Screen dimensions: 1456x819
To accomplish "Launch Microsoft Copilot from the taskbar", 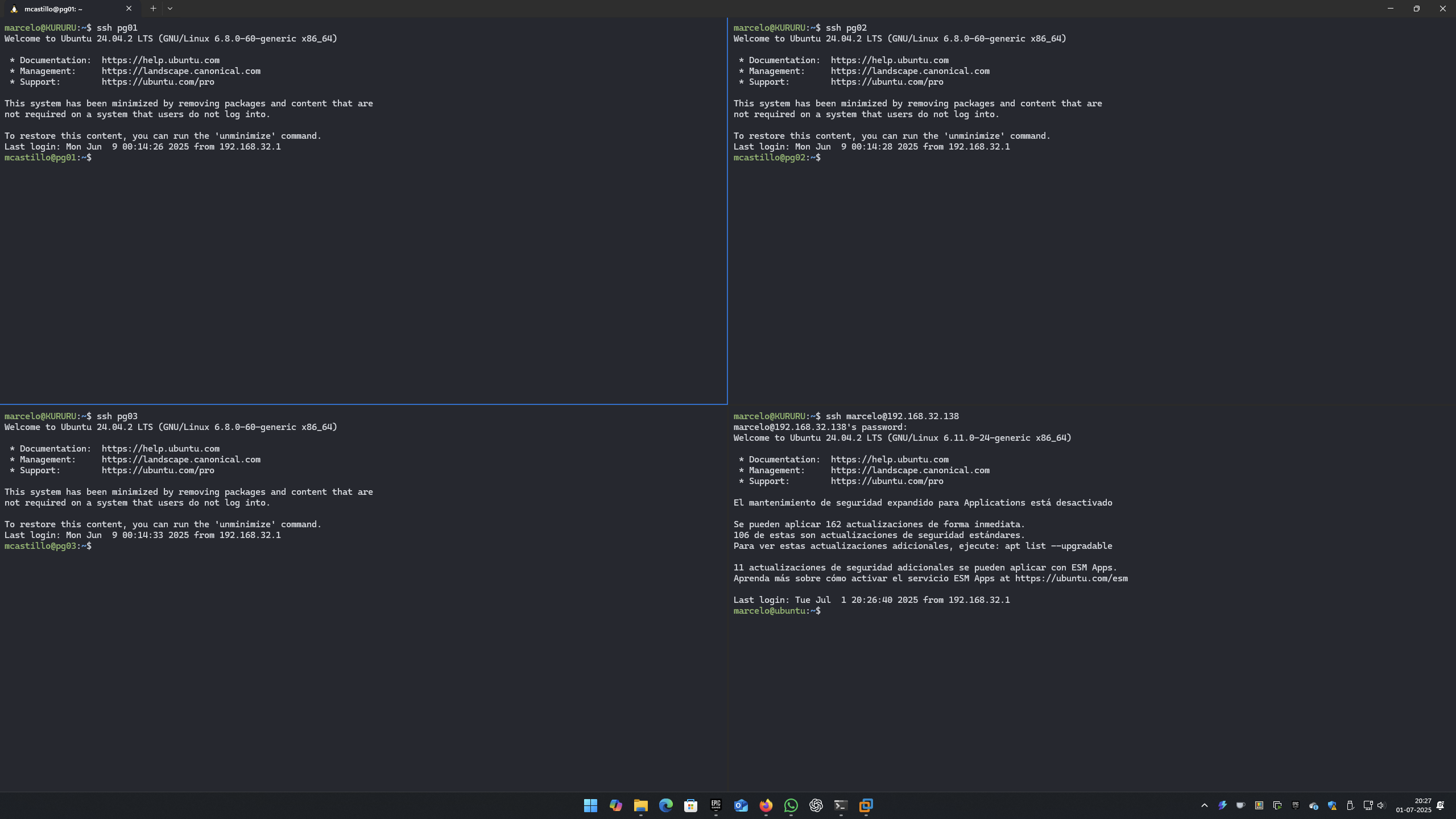I will (x=615, y=805).
